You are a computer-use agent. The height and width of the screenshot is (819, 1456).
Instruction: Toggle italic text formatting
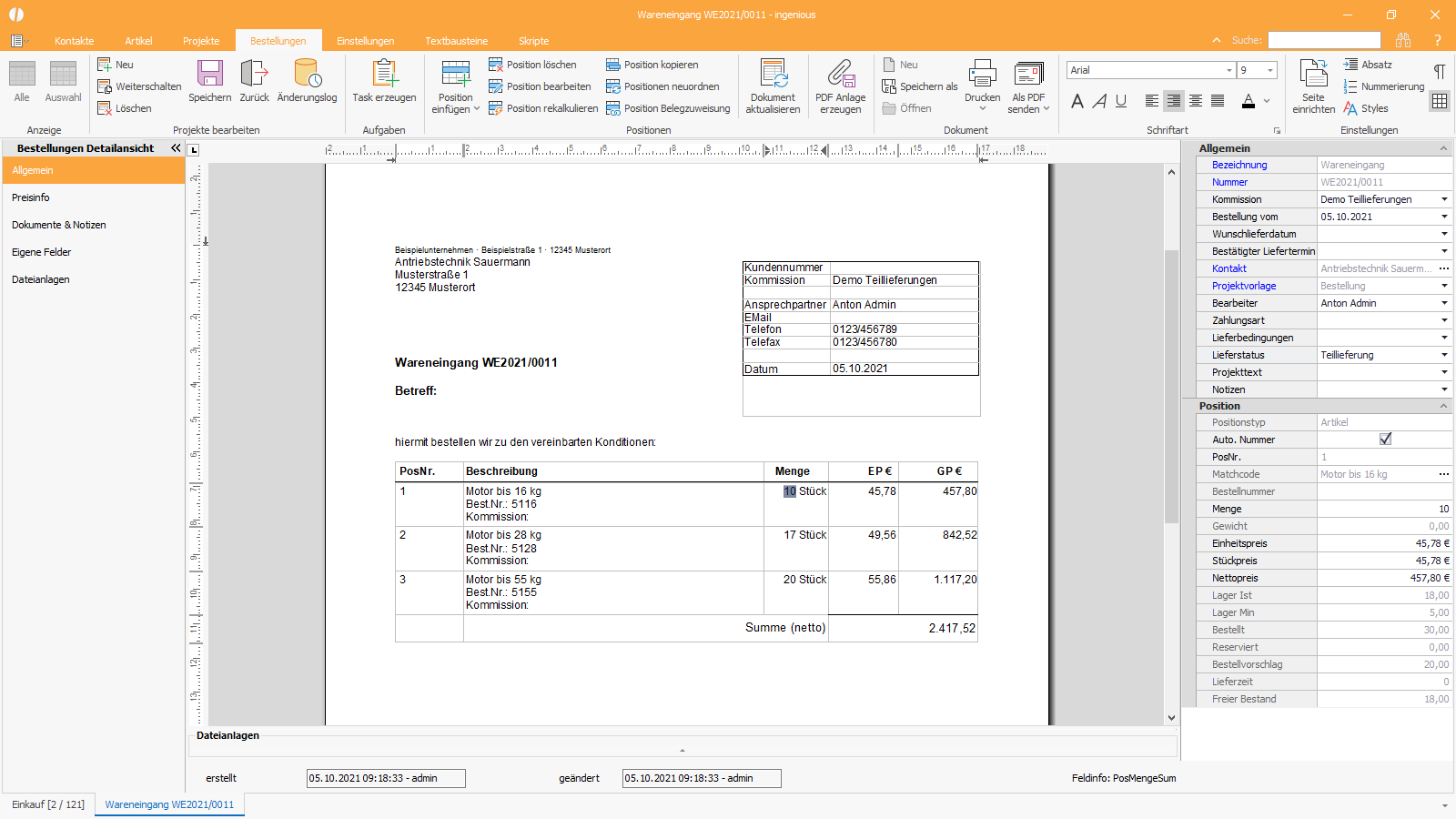1099,101
